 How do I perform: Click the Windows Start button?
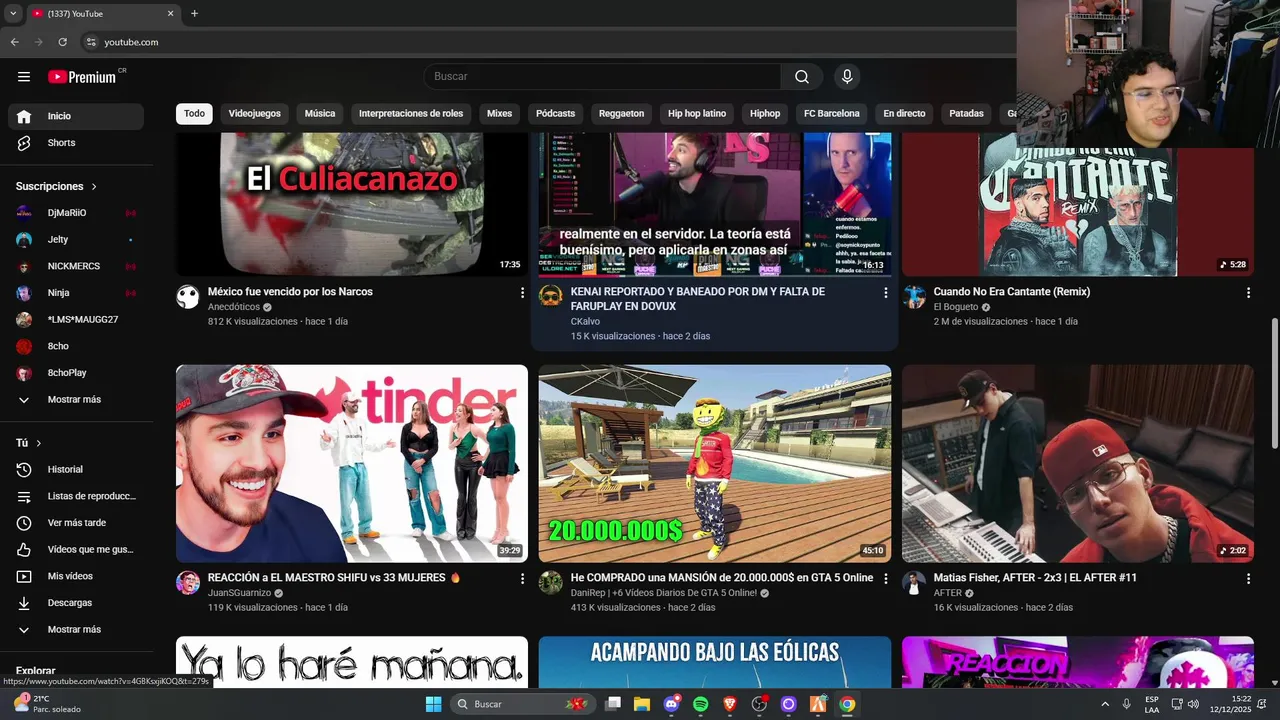coord(433,704)
